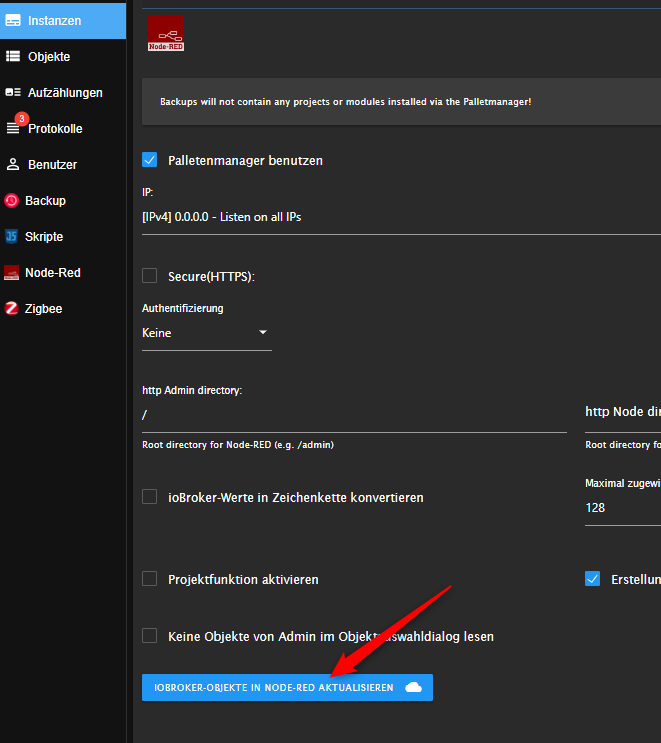Open the Objekte menu item
This screenshot has height=743, width=661.
(63, 56)
